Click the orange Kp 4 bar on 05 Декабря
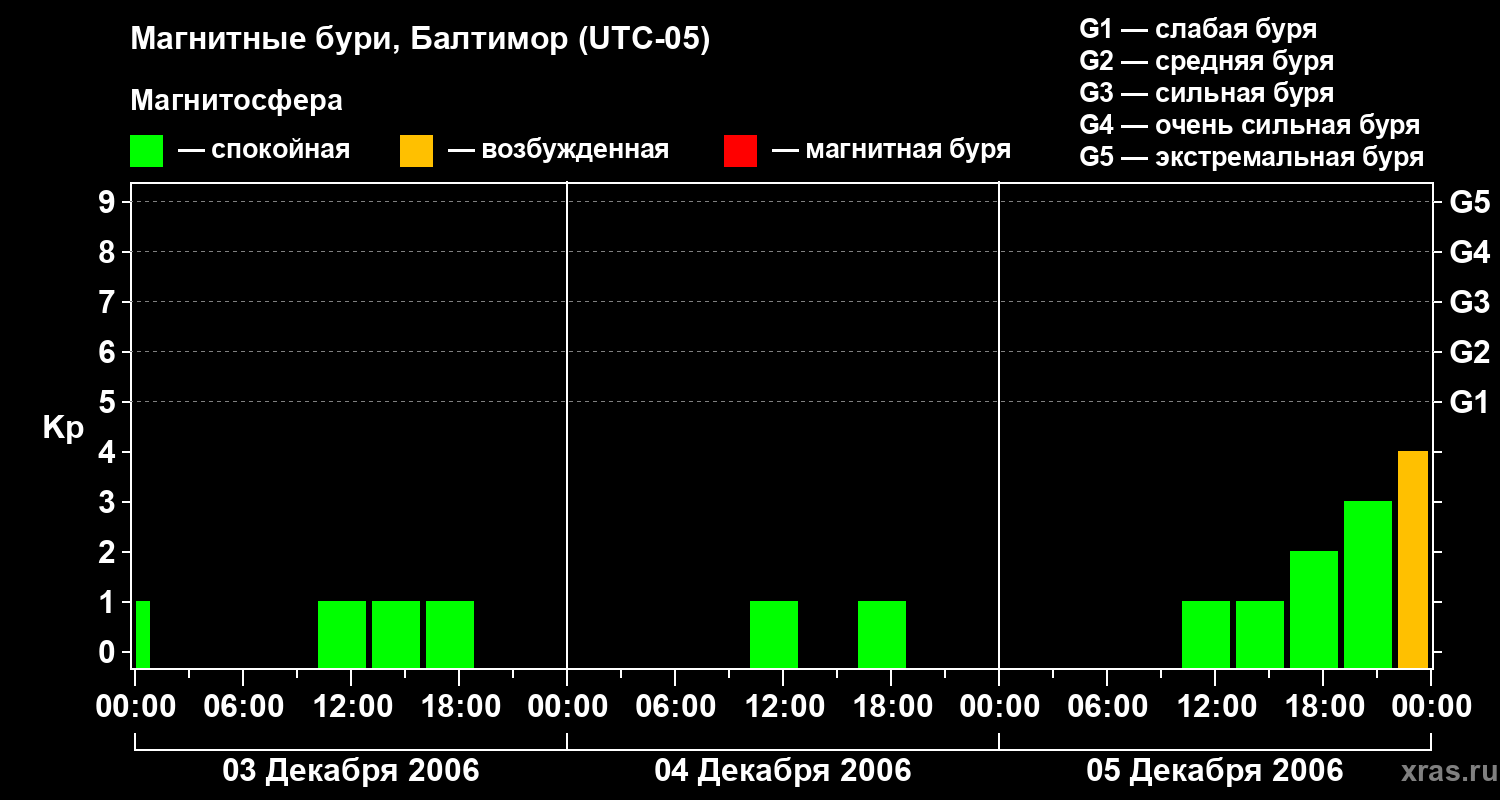This screenshot has width=1500, height=800. [1413, 560]
